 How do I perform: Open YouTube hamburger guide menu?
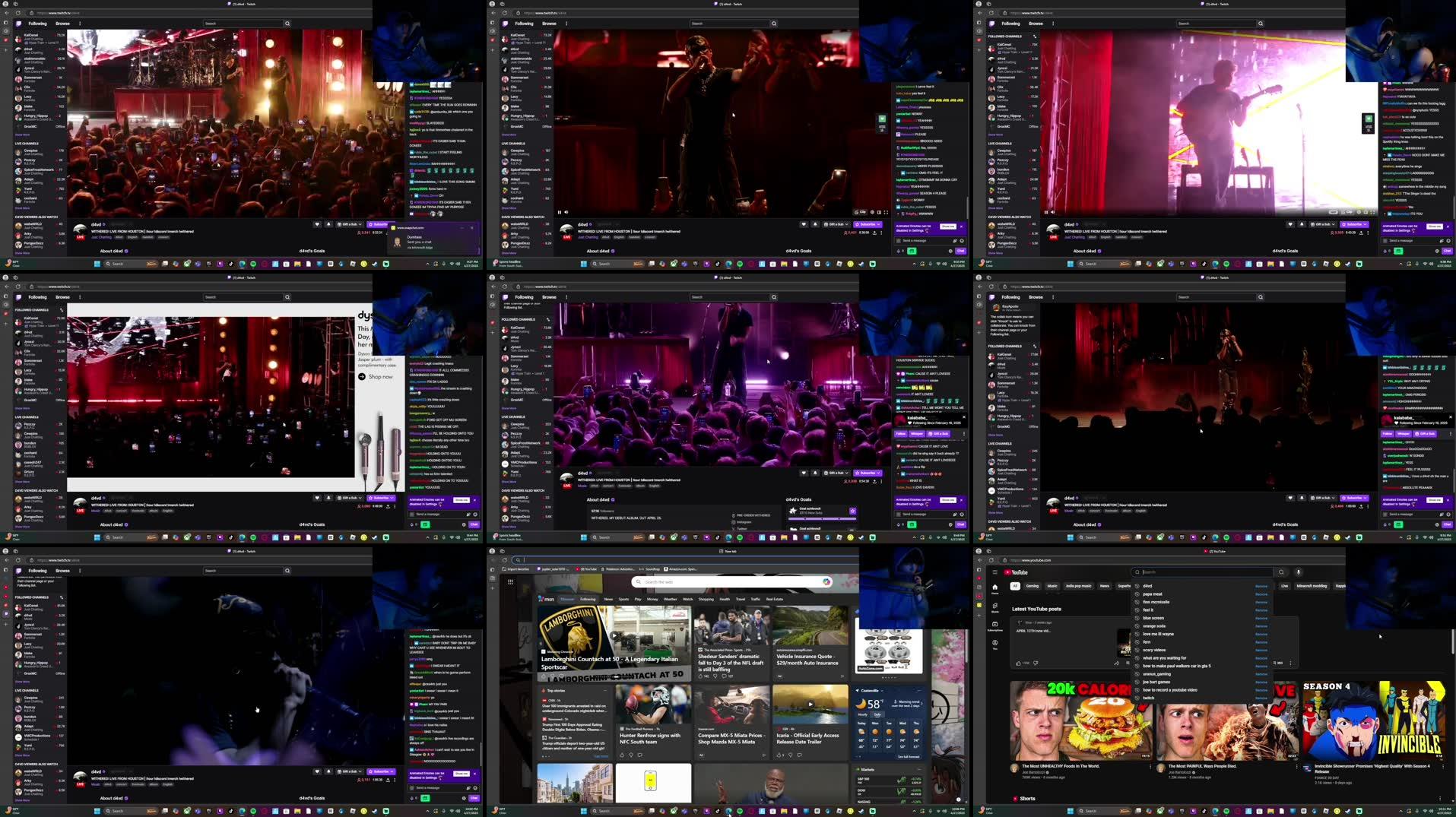994,572
